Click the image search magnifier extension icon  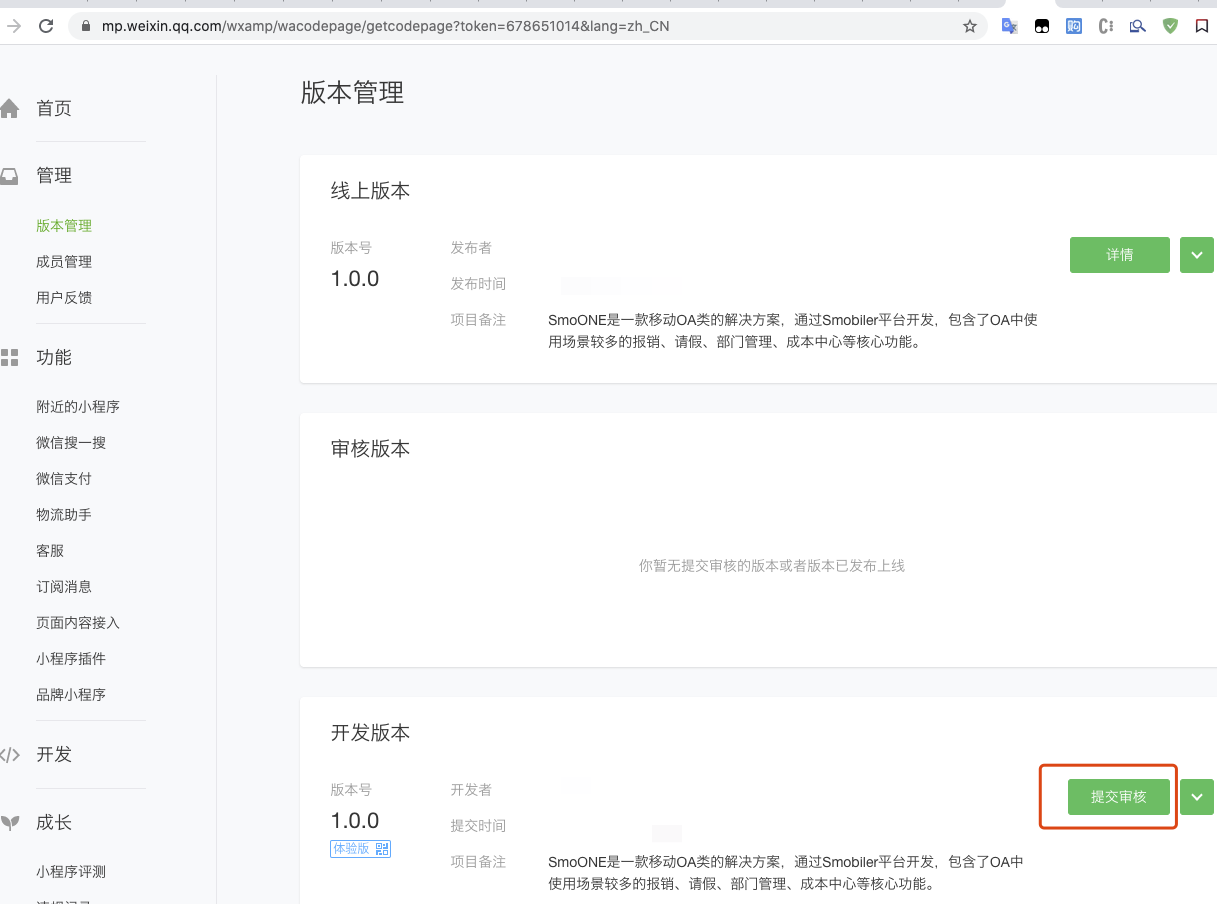click(1138, 27)
